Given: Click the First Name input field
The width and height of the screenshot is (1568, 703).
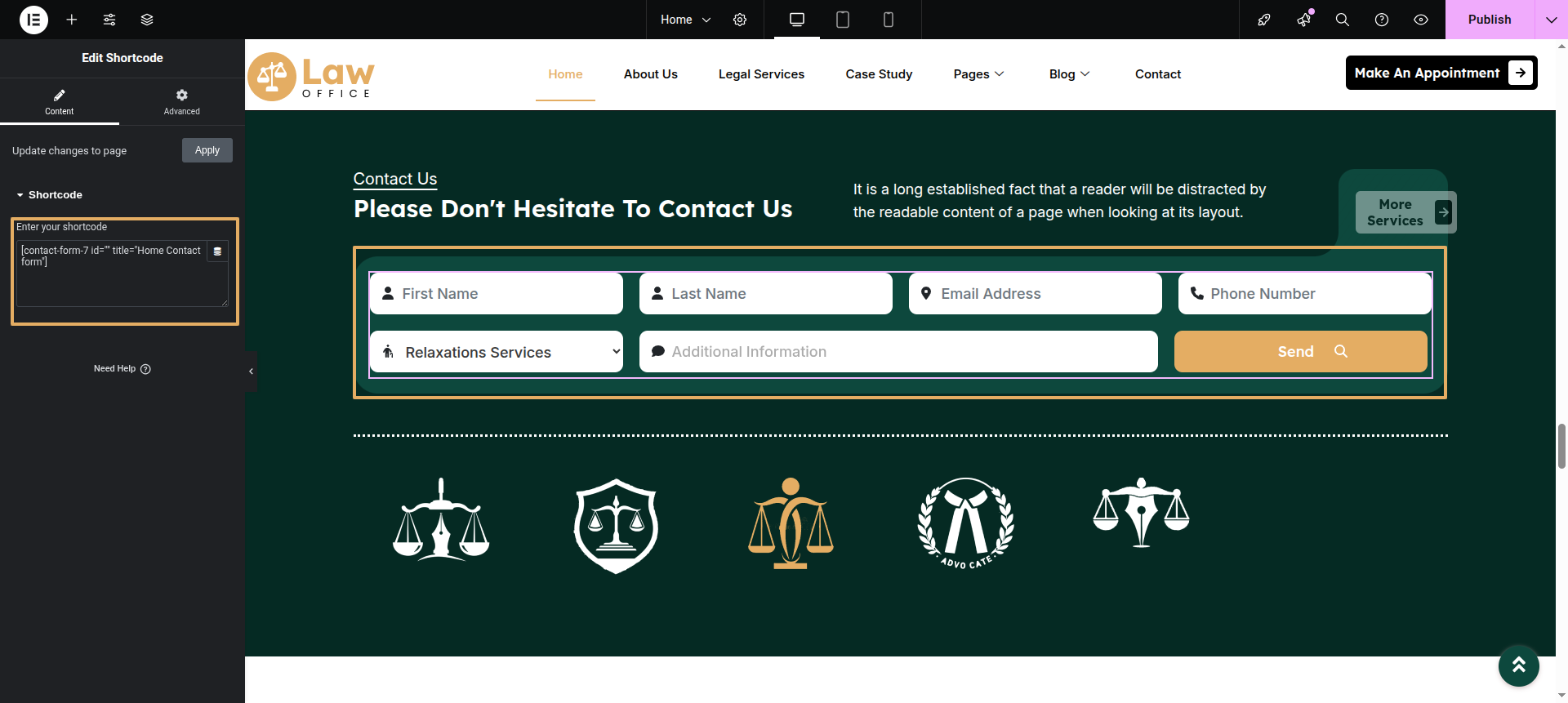Looking at the screenshot, I should [x=506, y=294].
